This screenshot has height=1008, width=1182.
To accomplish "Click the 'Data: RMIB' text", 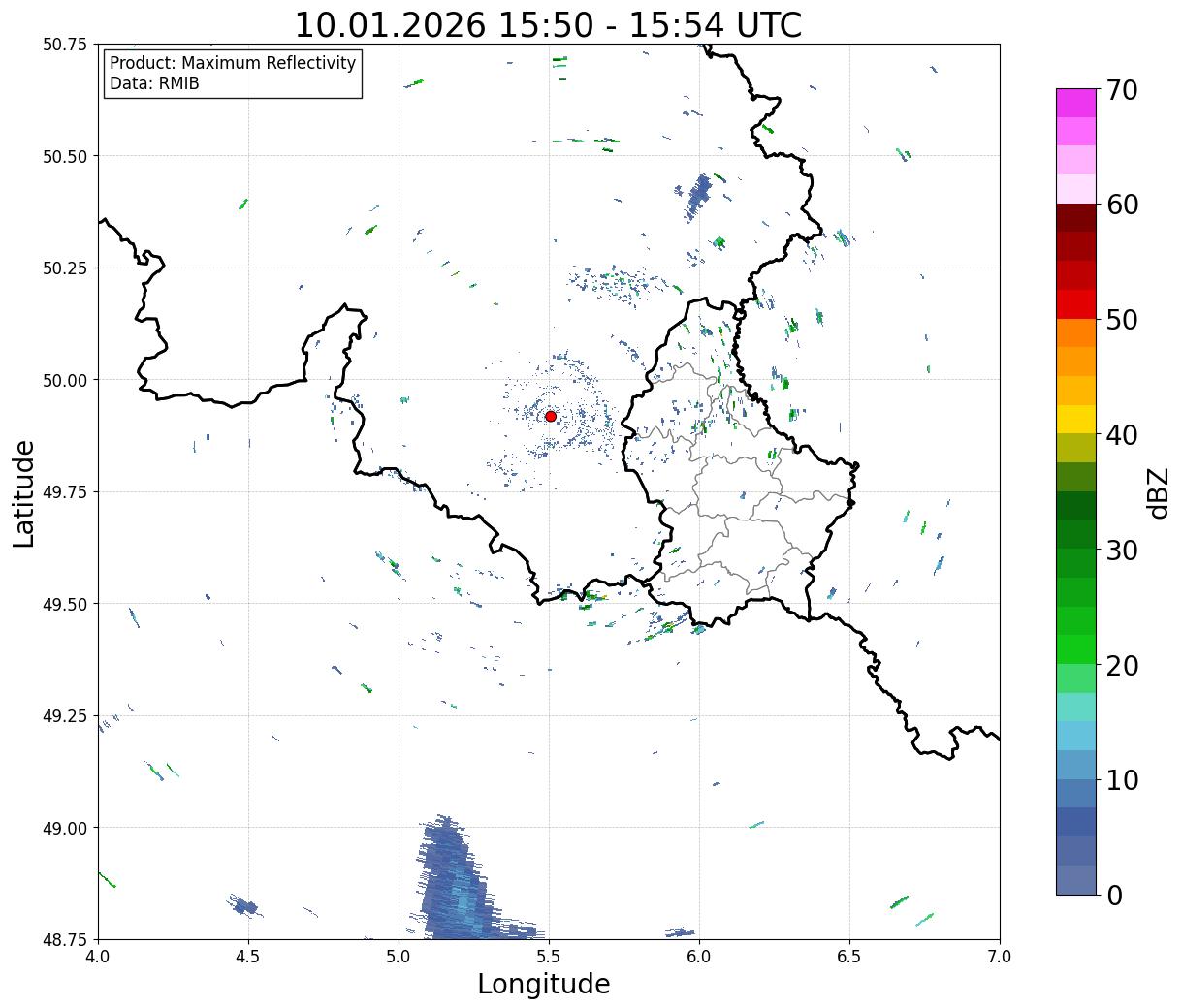I will (154, 84).
